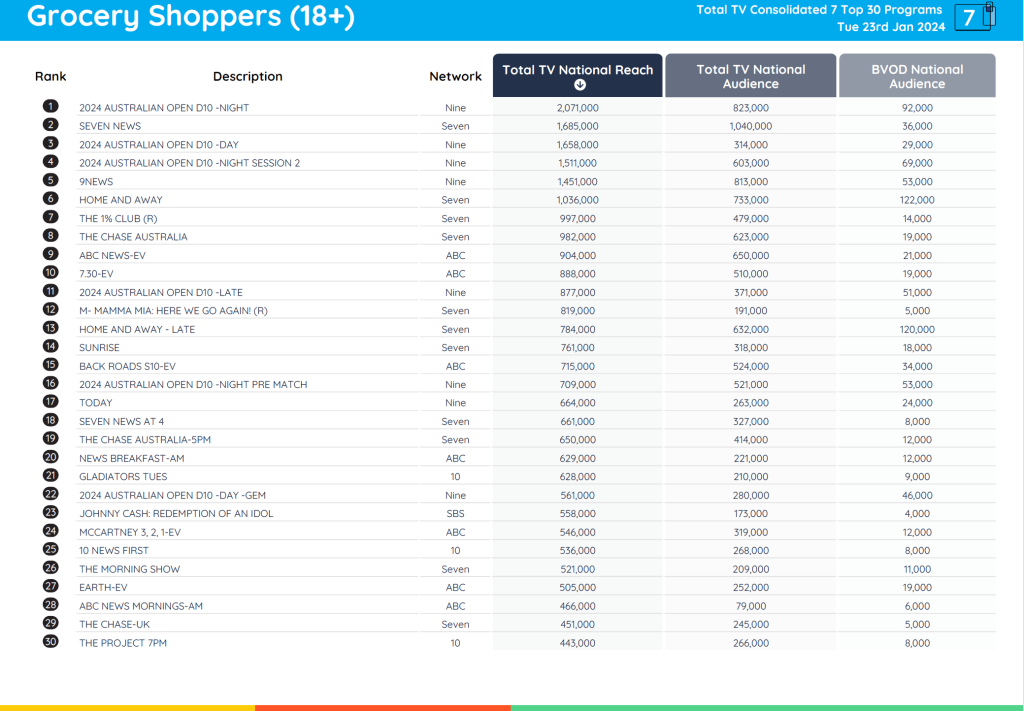Select the EARTH-EV program description
1024x711 pixels.
coord(103,588)
